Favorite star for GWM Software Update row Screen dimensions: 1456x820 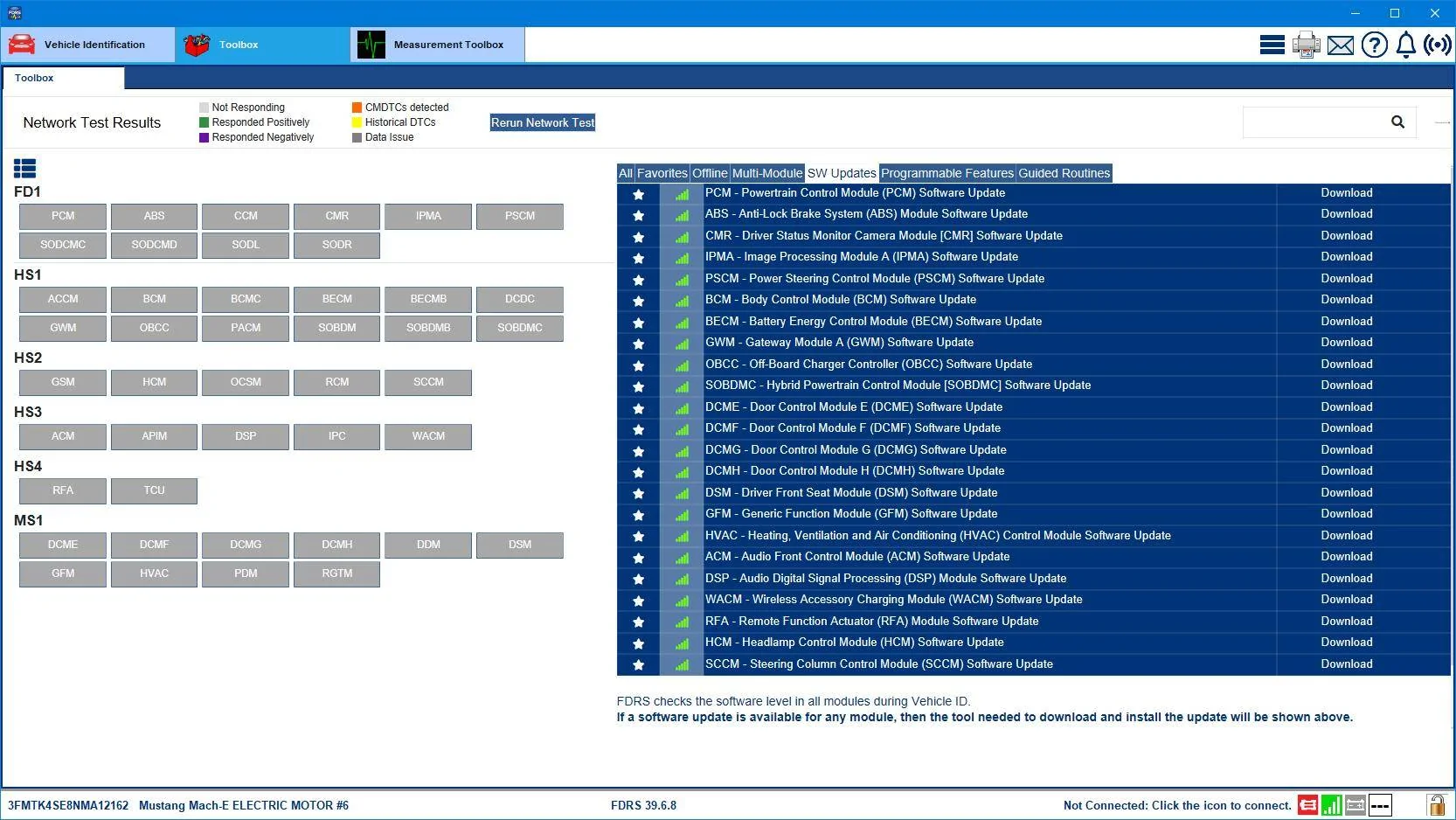click(x=639, y=344)
